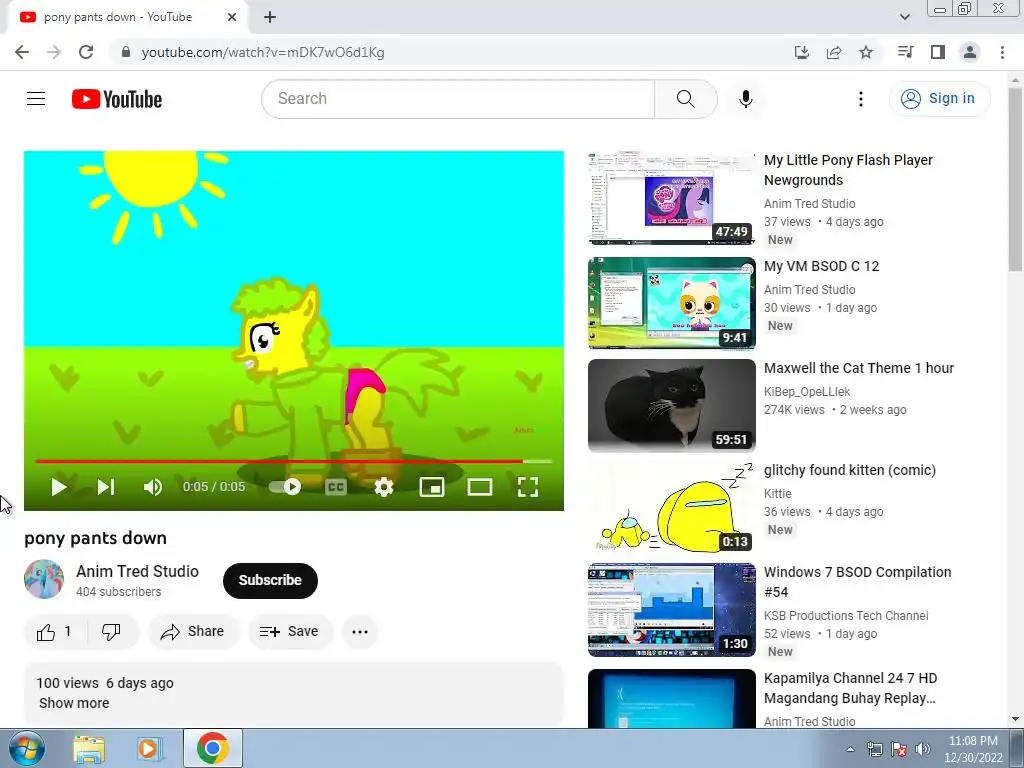Share the pony pants down video
The width and height of the screenshot is (1024, 768).
[193, 632]
